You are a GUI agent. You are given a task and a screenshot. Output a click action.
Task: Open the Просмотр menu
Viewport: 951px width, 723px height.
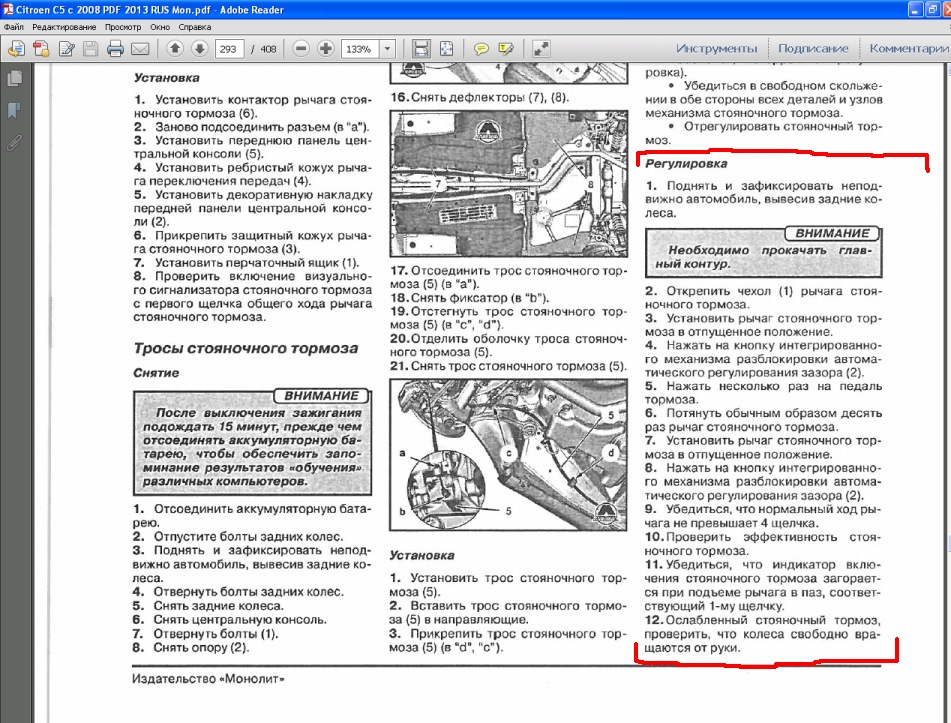click(x=123, y=27)
